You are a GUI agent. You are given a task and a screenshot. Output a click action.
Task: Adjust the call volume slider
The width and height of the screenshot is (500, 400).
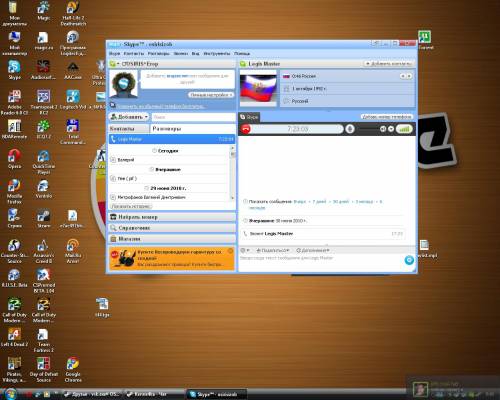(368, 129)
